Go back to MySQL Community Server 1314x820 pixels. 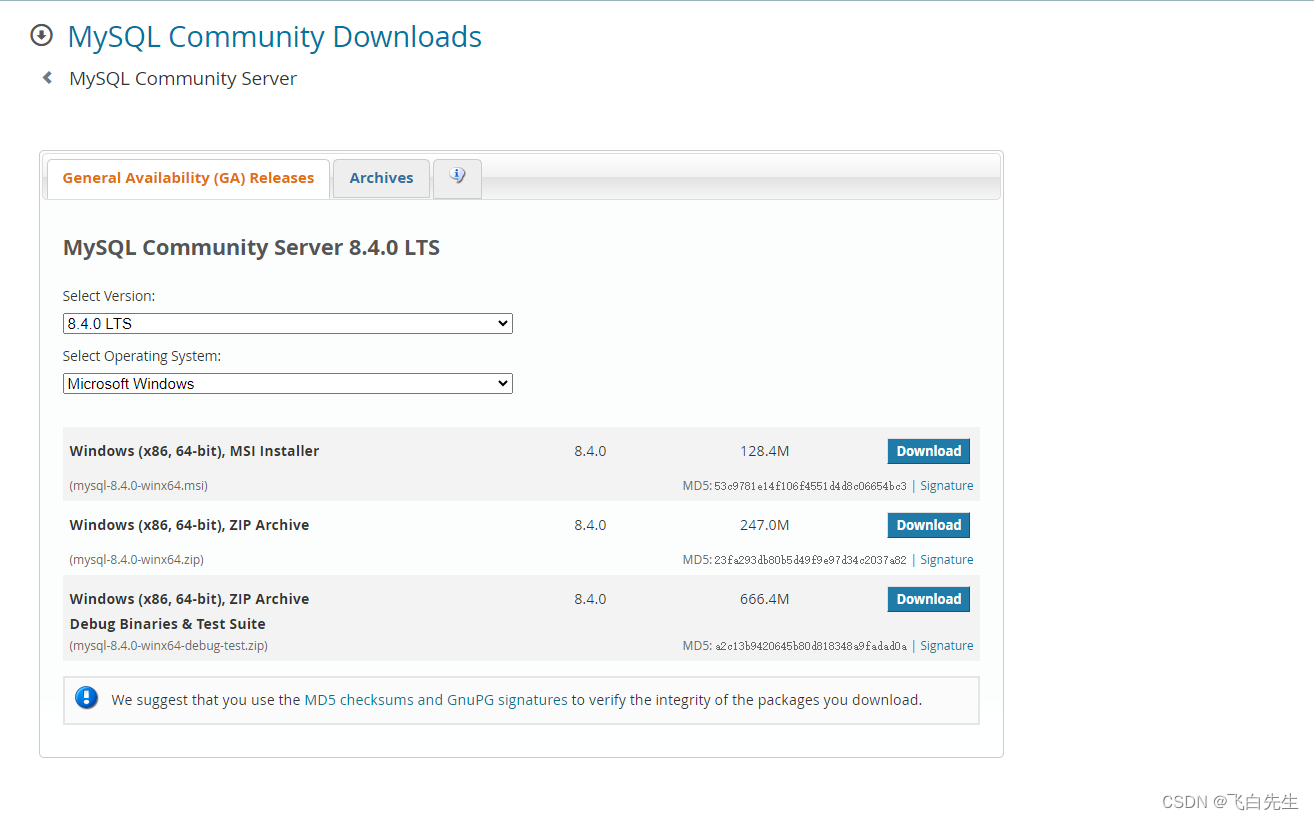(183, 79)
